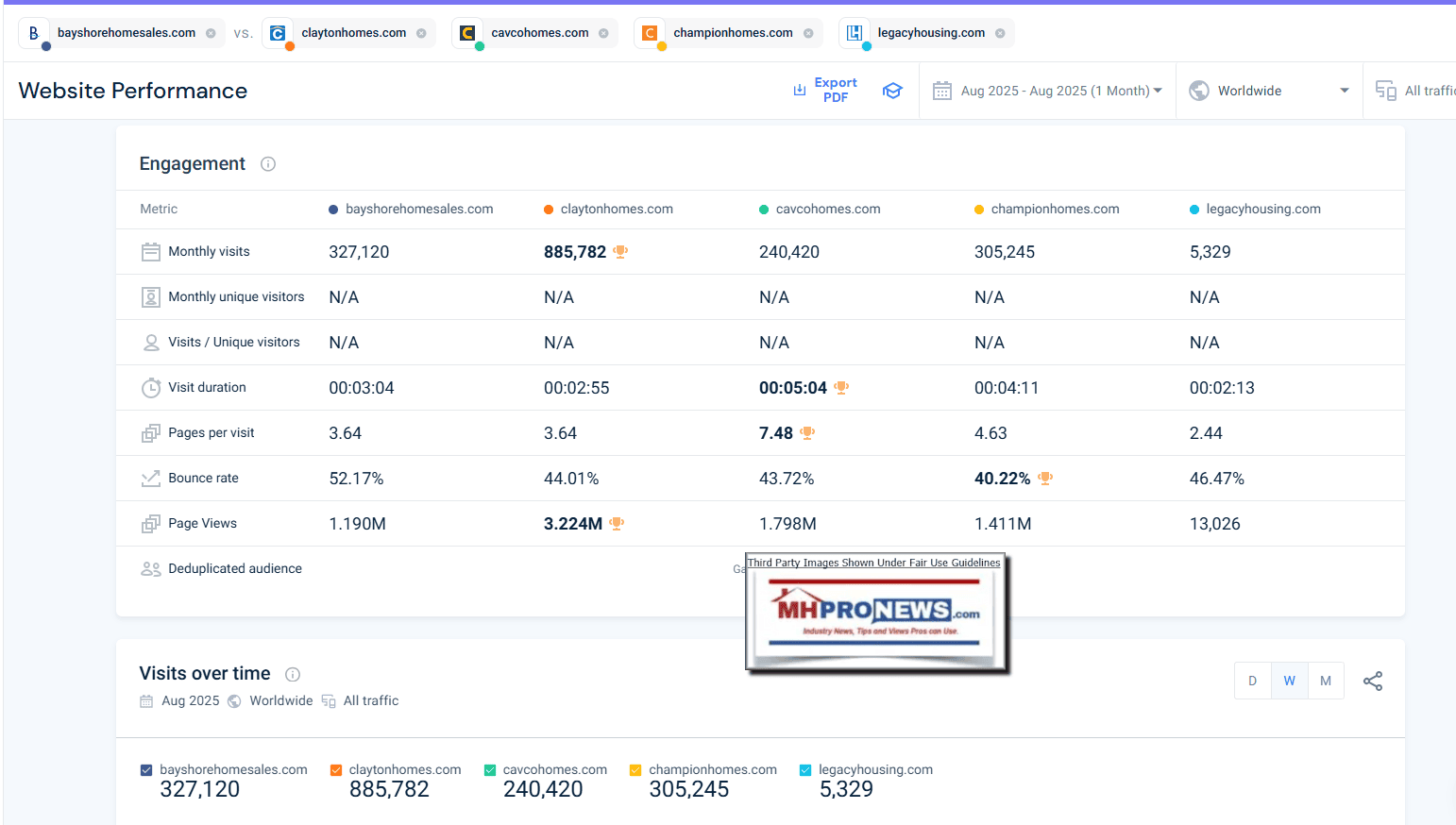The width and height of the screenshot is (1456, 825).
Task: Open the graduation cap learning icon
Action: (892, 91)
